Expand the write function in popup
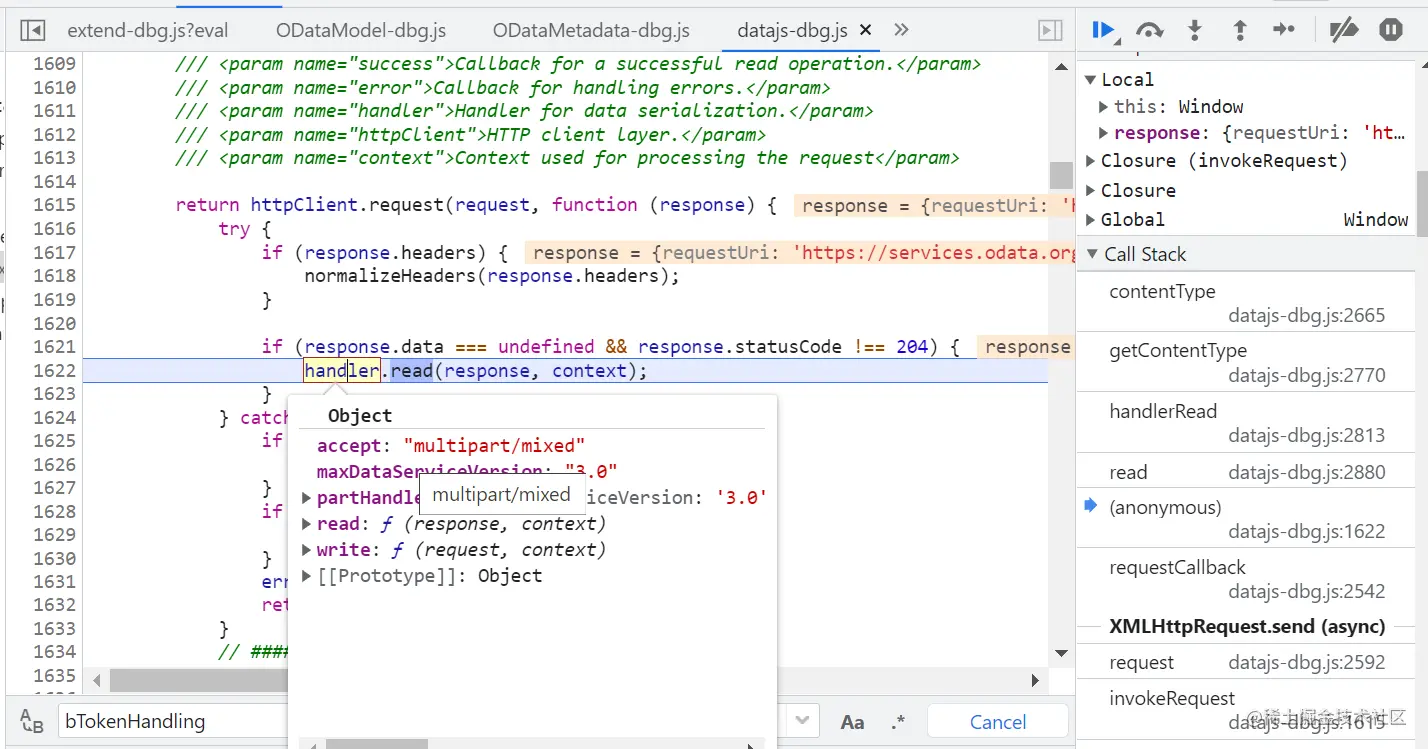This screenshot has width=1428, height=749. (307, 549)
